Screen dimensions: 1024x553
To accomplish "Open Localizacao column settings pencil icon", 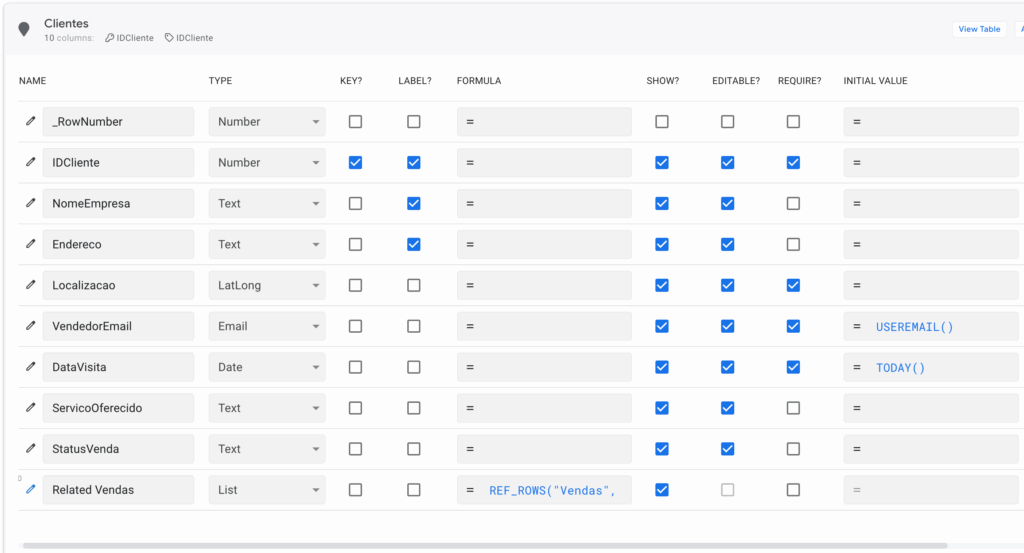I will (x=30, y=285).
